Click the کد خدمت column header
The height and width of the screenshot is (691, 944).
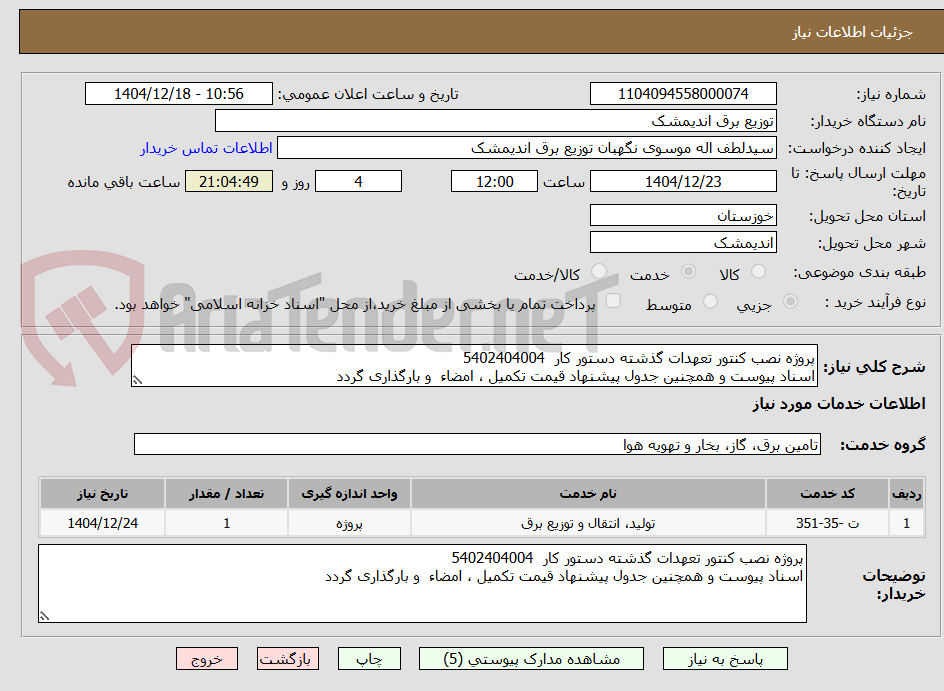827,494
